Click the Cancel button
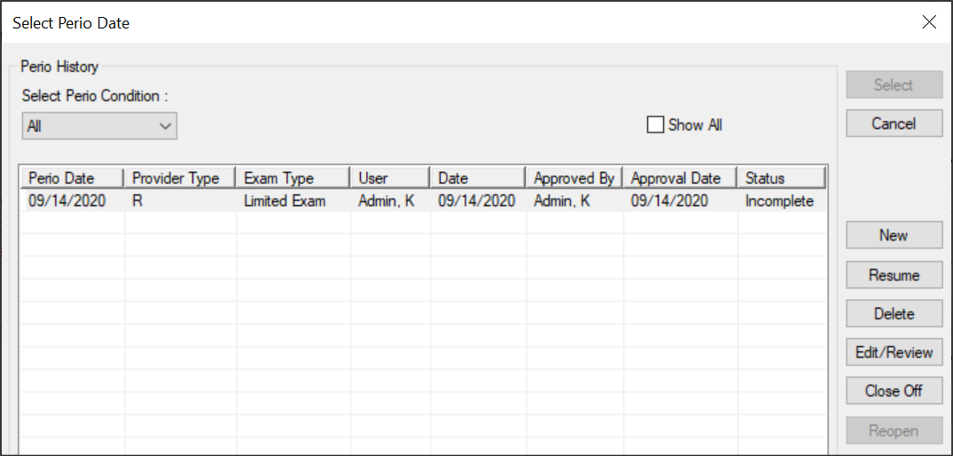The width and height of the screenshot is (953, 456). click(x=893, y=124)
